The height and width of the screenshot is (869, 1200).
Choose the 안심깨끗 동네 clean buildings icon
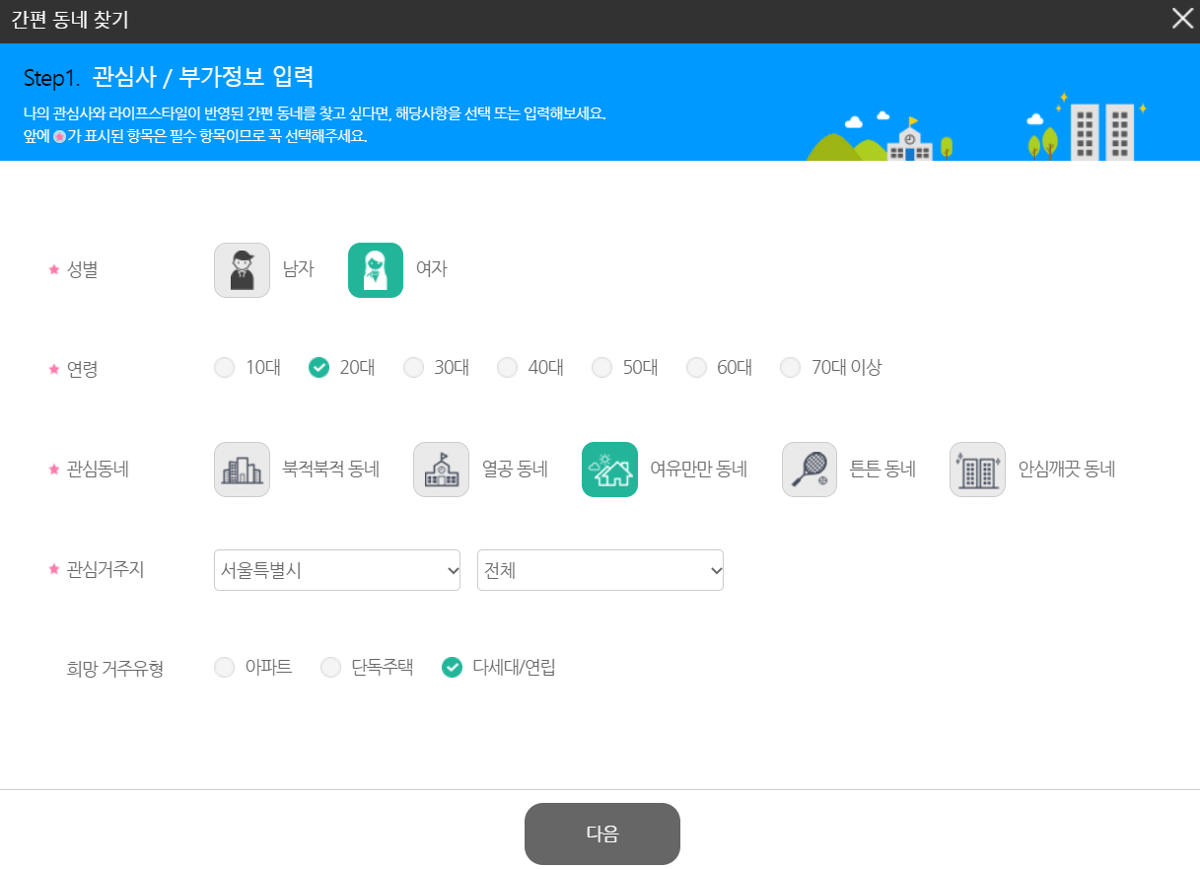coord(977,469)
